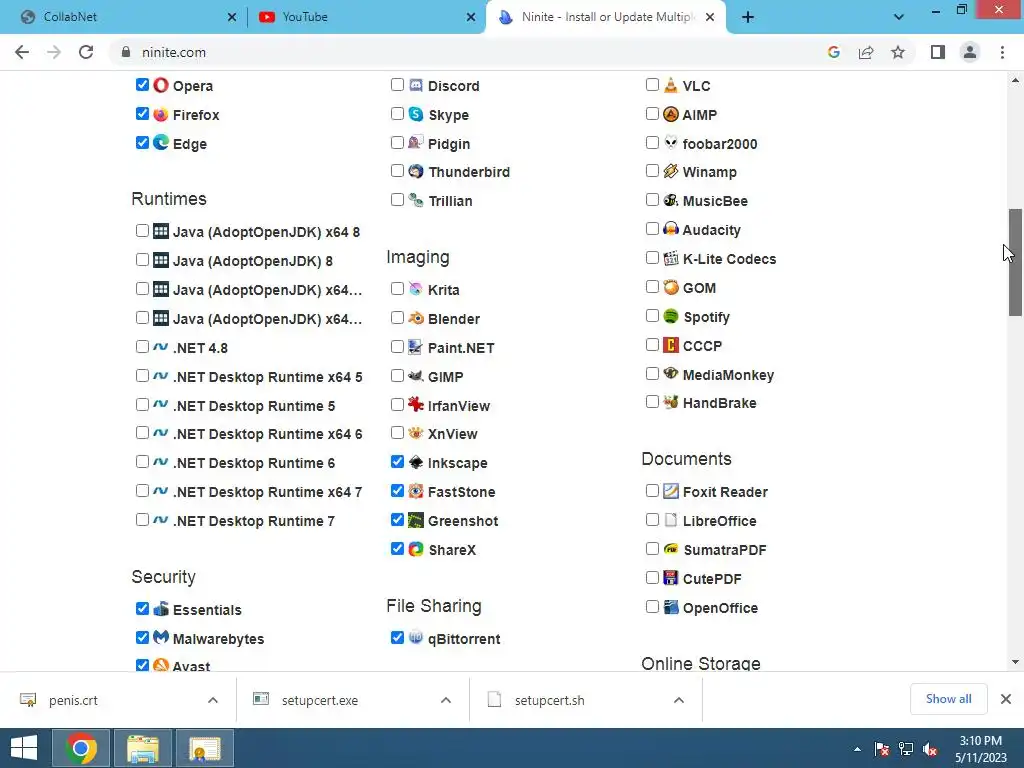1024x768 pixels.
Task: Bookmark this page with star icon
Action: click(x=898, y=52)
